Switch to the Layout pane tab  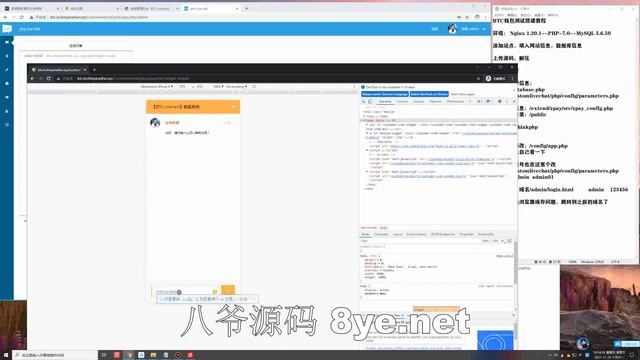tap(398, 234)
